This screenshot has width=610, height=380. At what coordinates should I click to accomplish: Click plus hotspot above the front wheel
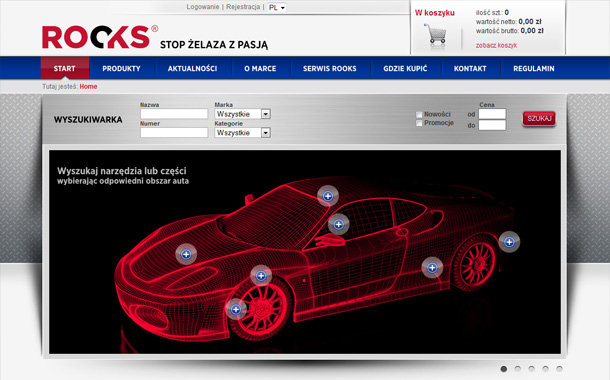[x=261, y=276]
